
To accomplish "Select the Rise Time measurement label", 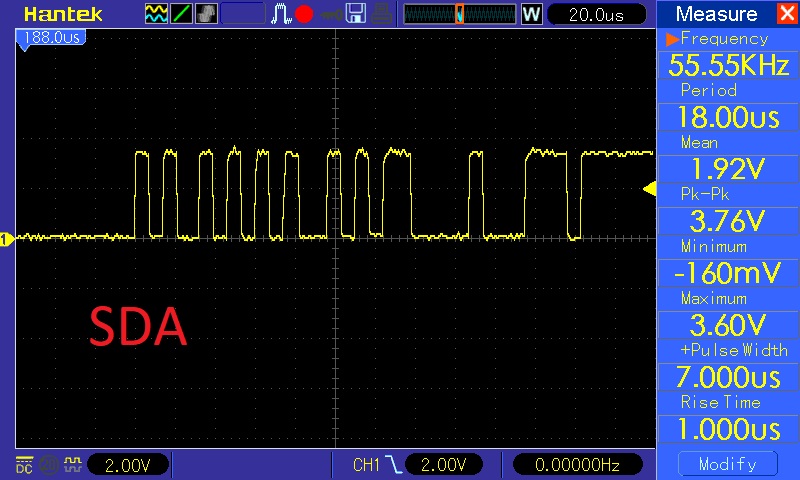I will 720,402.
